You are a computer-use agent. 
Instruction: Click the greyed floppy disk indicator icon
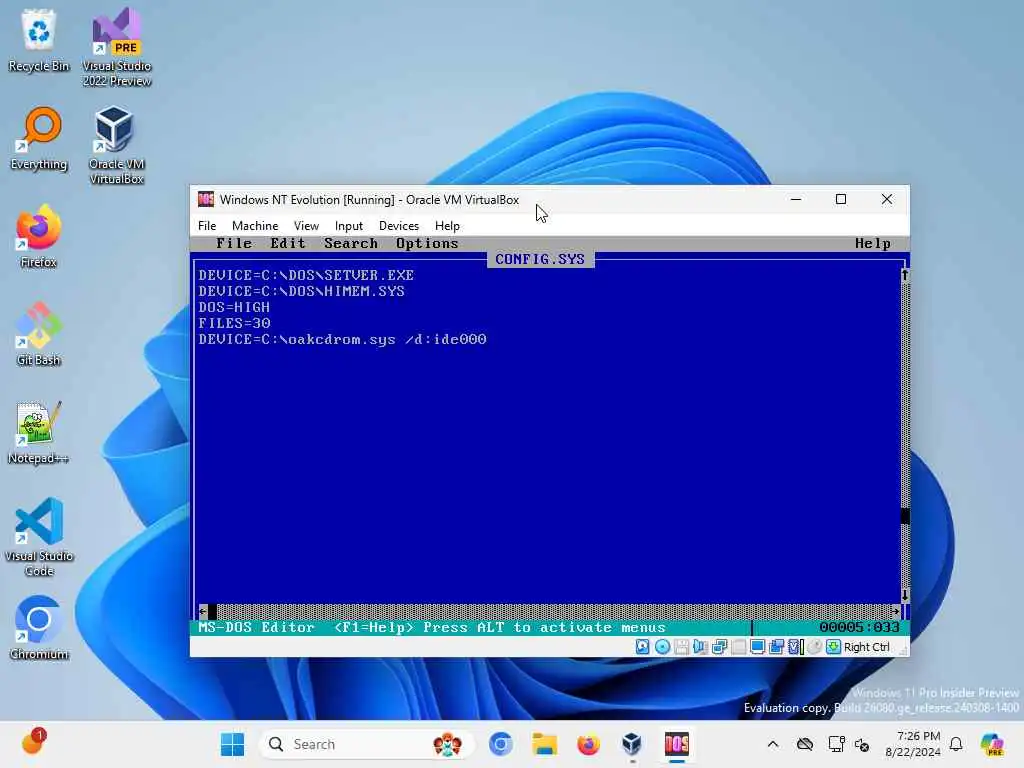681,647
